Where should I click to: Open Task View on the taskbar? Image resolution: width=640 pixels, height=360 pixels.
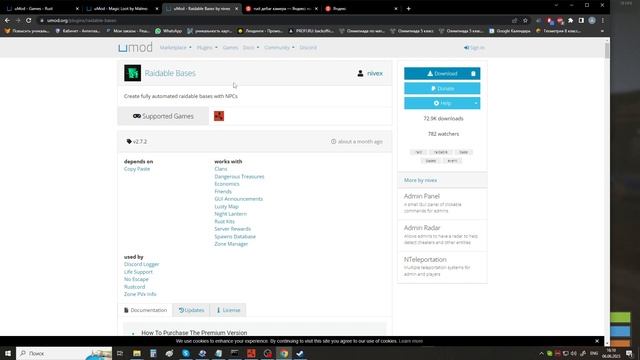pyautogui.click(x=120, y=353)
